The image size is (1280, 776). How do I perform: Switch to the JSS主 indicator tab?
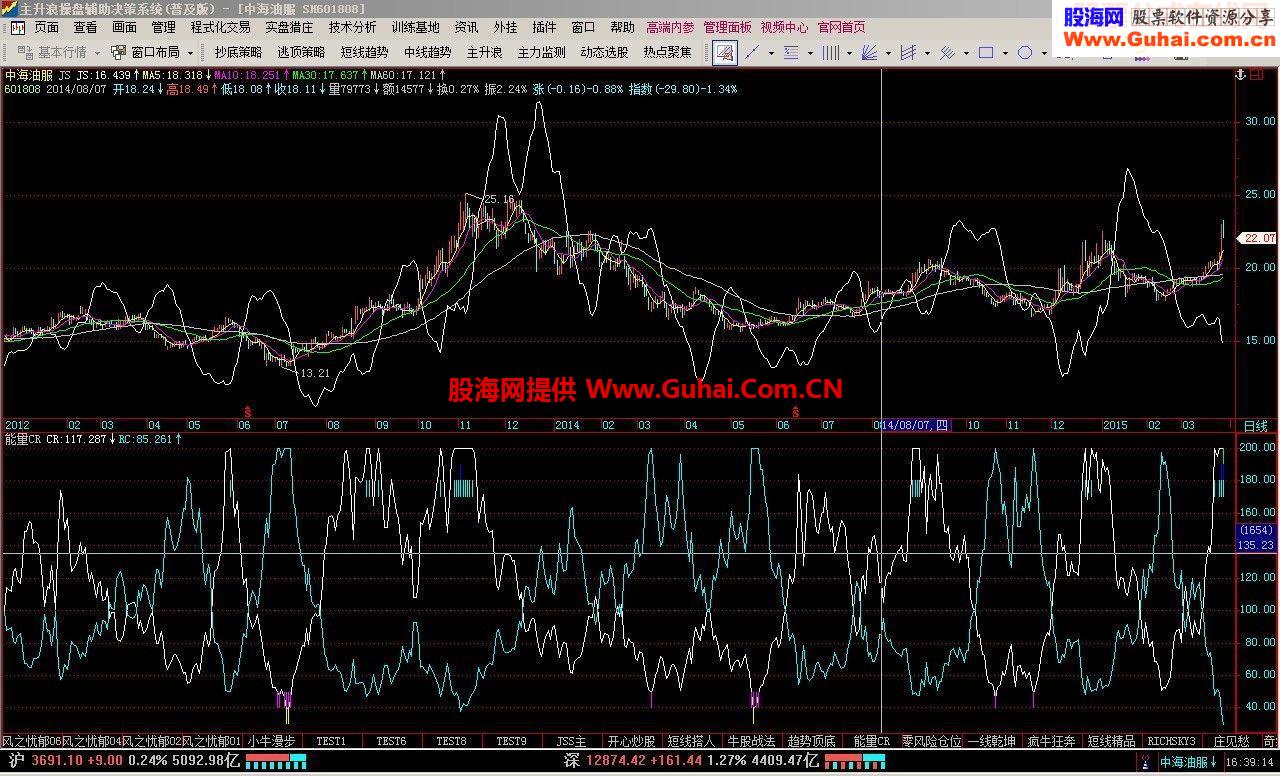click(572, 741)
